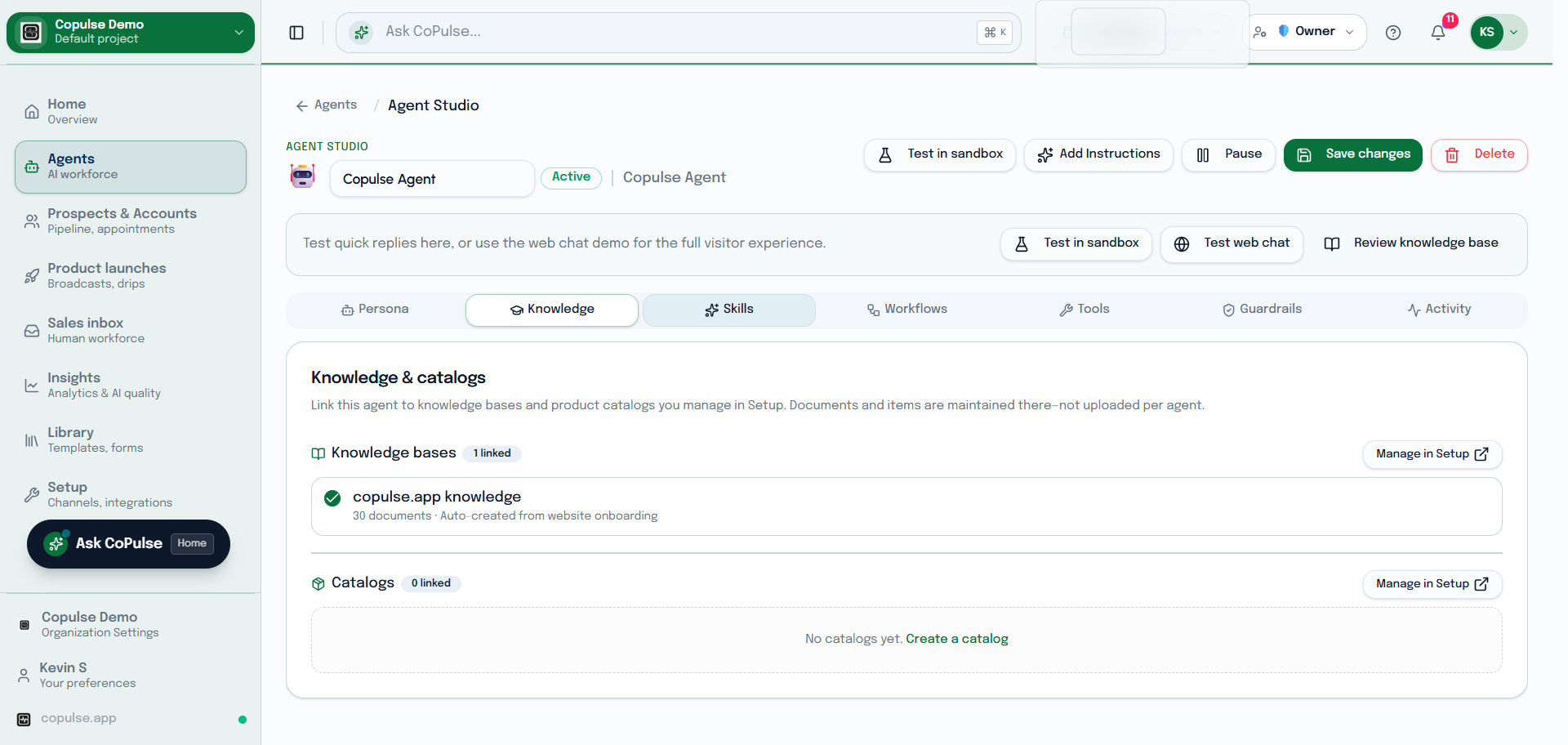Click the CoPulse sparkle icon in search bar

point(361,32)
